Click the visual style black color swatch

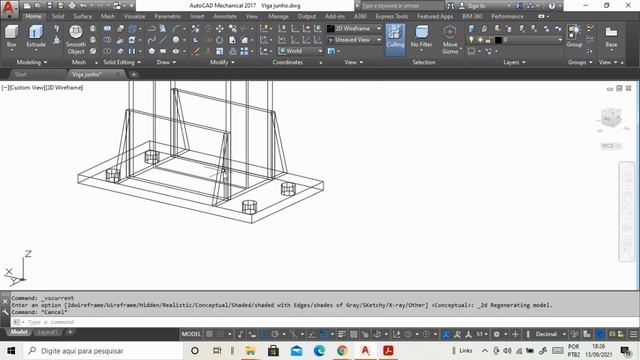tap(331, 29)
